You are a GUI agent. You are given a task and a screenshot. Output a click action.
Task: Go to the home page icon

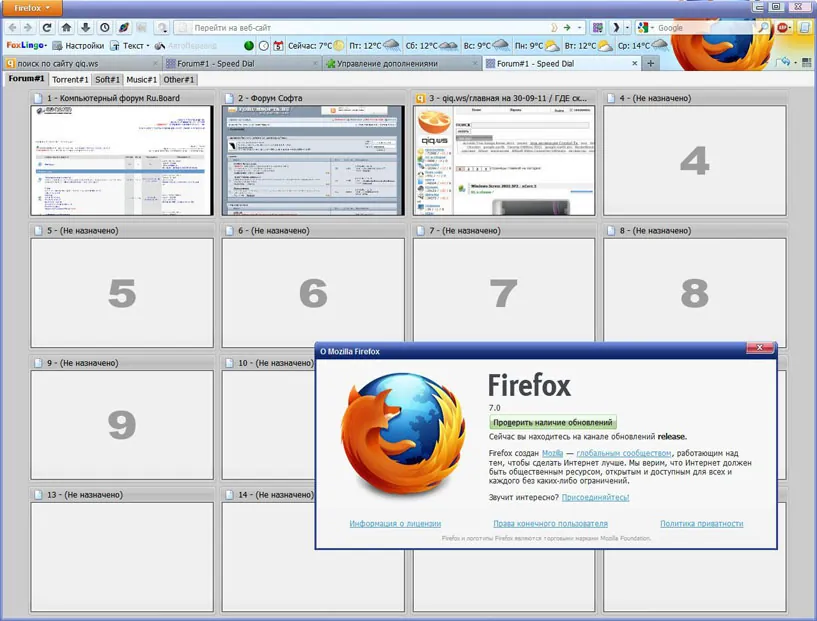coord(66,28)
